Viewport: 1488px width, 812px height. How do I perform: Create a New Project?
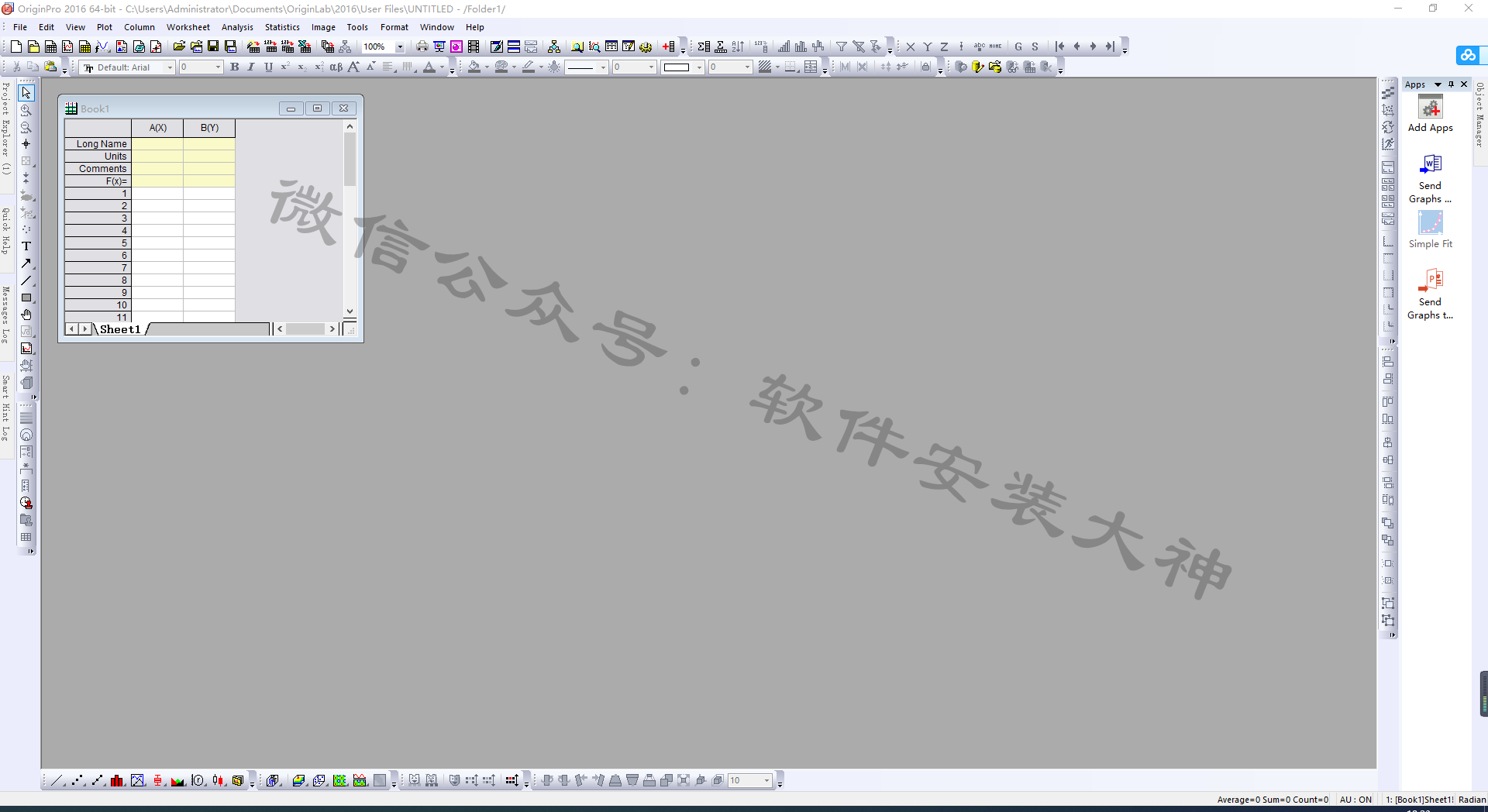click(15, 46)
